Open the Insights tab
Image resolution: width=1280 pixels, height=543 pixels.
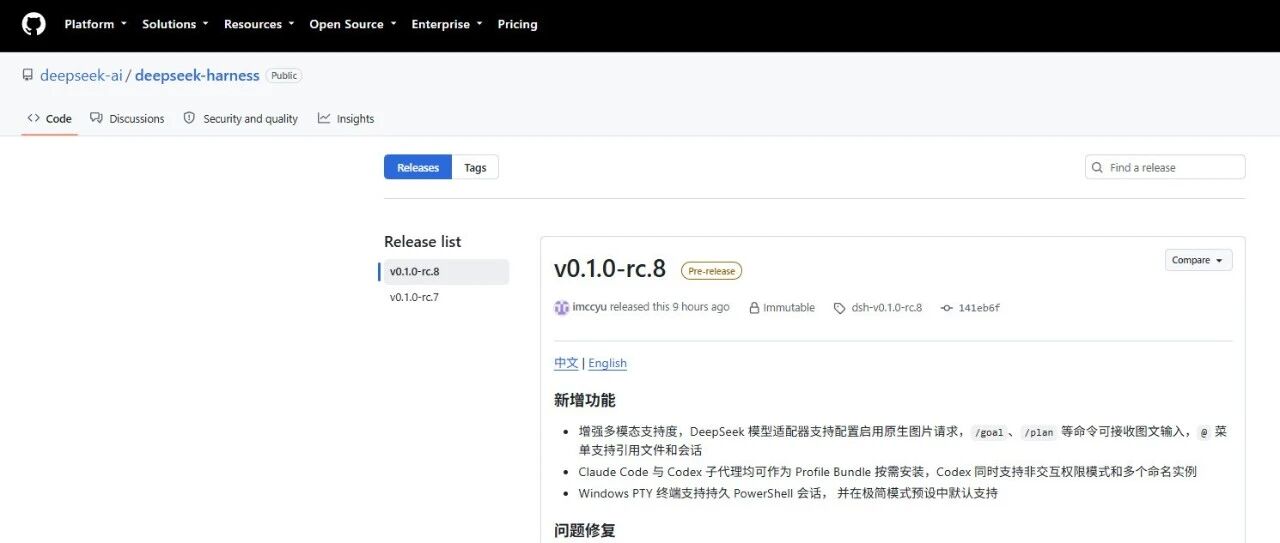(x=346, y=118)
